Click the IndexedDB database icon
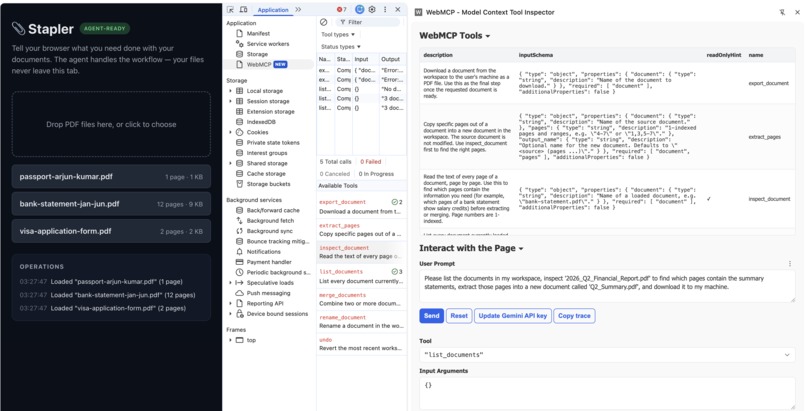This screenshot has width=806, height=411. (x=240, y=122)
